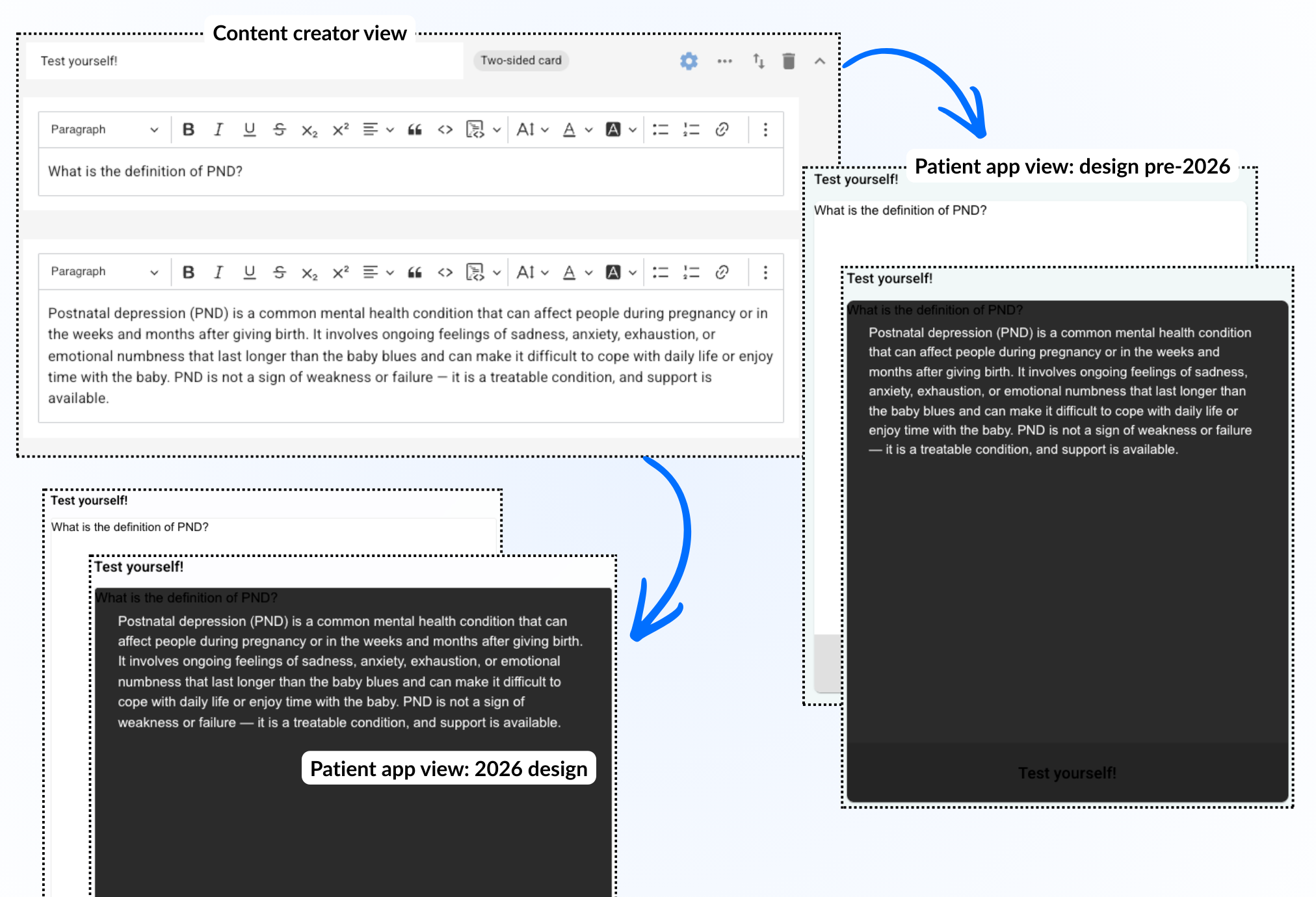Click the reorder up-down arrows icon
This screenshot has height=897, width=1316.
tap(758, 61)
